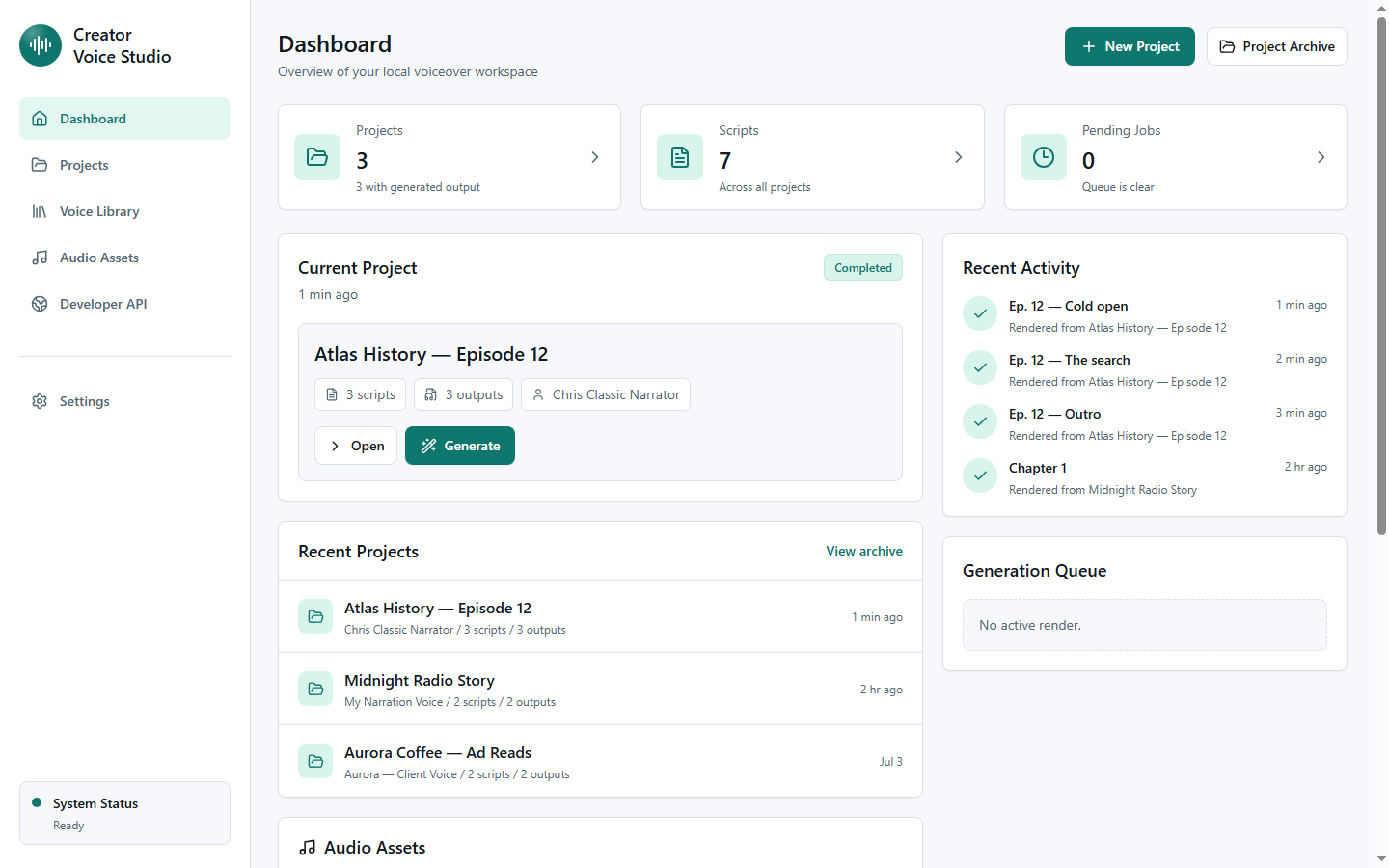Go to Dashboard in the sidebar

pos(124,119)
